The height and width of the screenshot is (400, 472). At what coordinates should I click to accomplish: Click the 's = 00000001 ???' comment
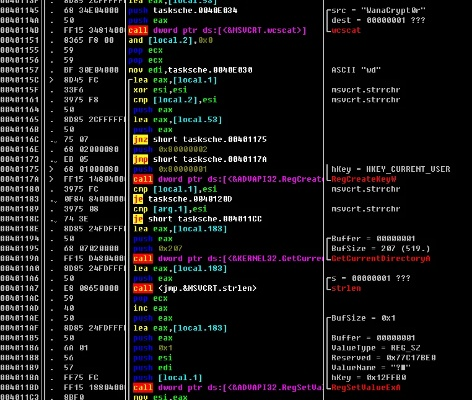(x=371, y=278)
